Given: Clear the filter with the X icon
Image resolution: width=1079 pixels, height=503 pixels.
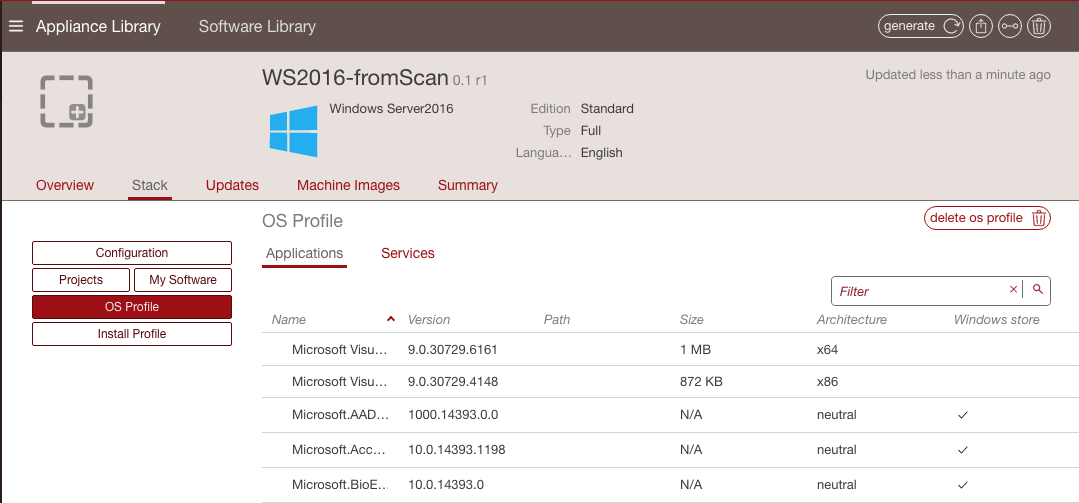Looking at the screenshot, I should 1013,290.
